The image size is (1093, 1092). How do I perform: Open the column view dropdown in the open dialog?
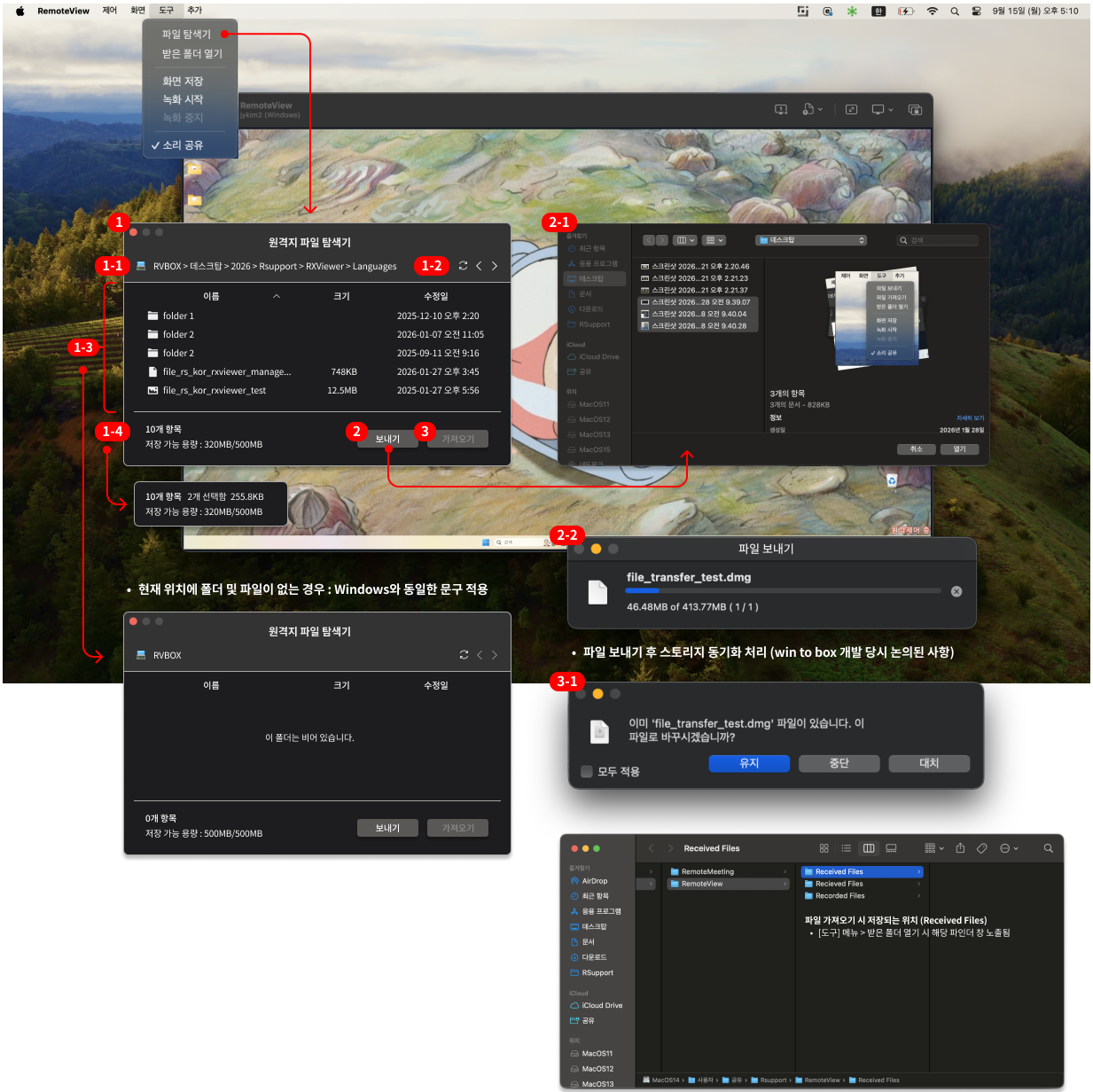click(684, 240)
